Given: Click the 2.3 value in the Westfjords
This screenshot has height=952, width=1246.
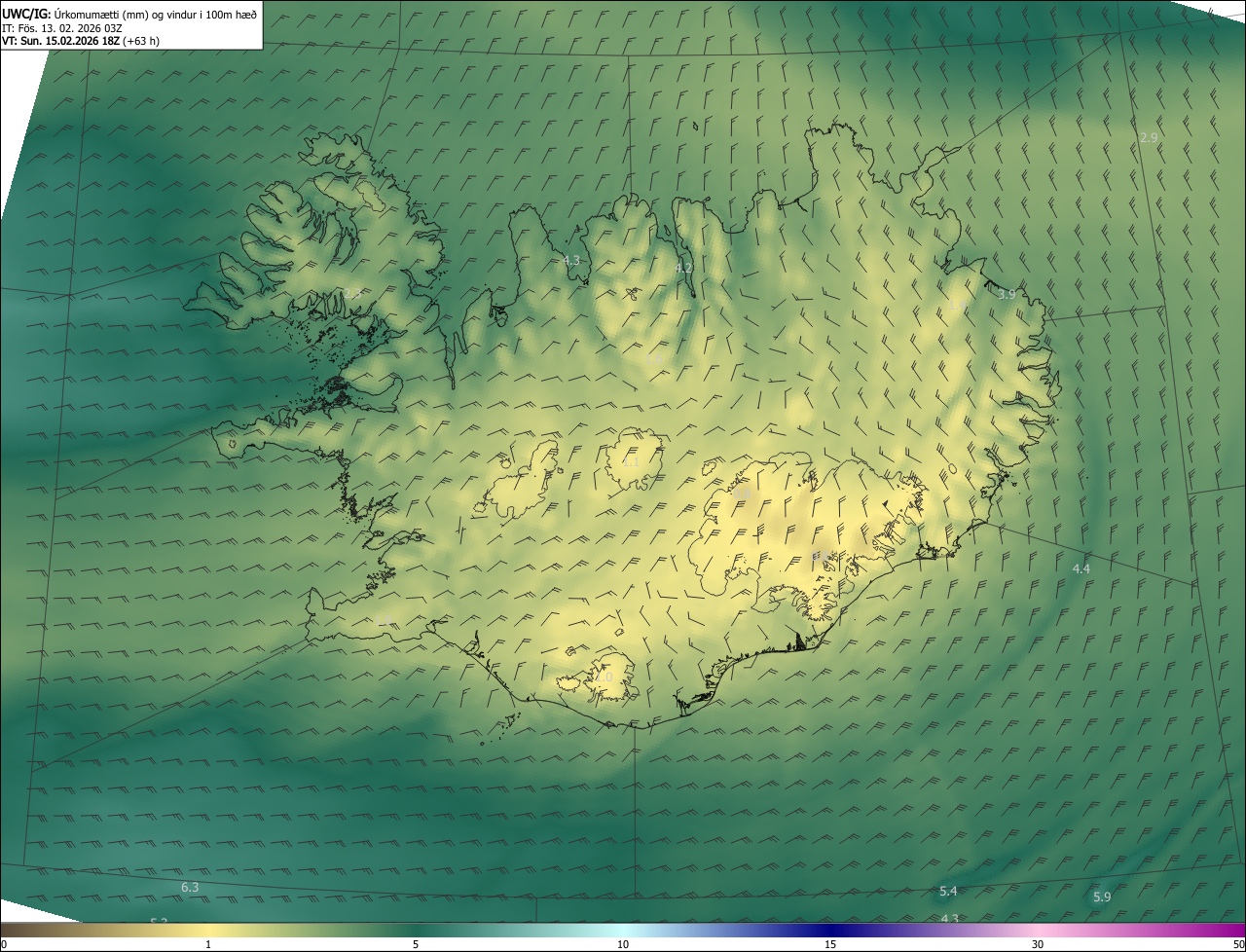Looking at the screenshot, I should coord(352,293).
